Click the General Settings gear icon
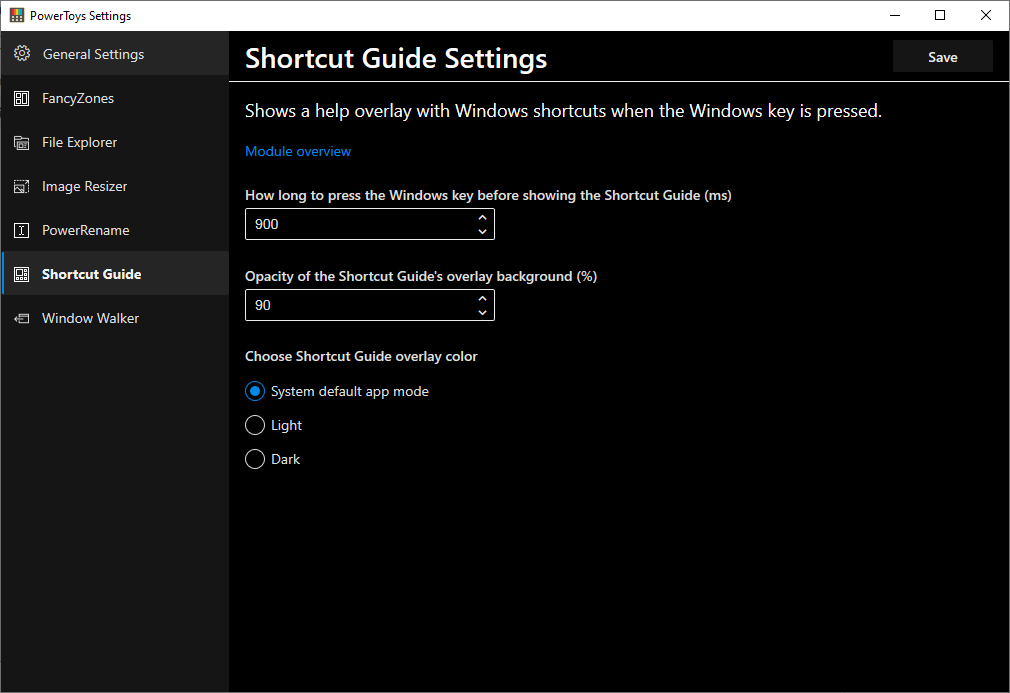This screenshot has height=693, width=1010. click(x=22, y=54)
